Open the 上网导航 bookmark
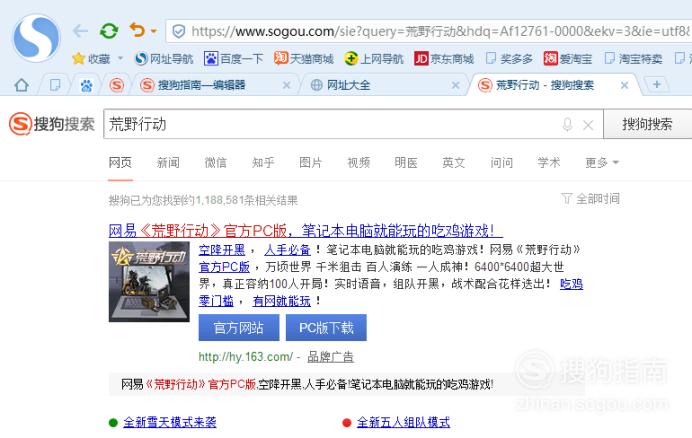 pos(374,58)
